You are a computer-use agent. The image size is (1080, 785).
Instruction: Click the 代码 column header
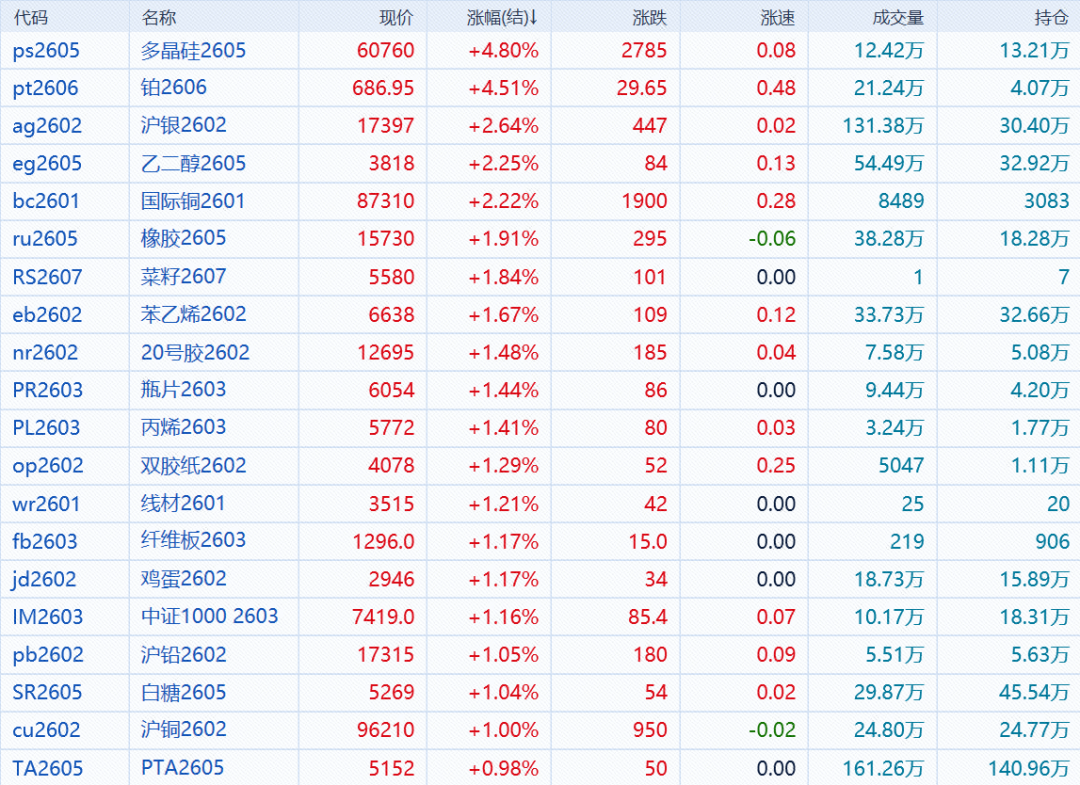click(x=30, y=17)
